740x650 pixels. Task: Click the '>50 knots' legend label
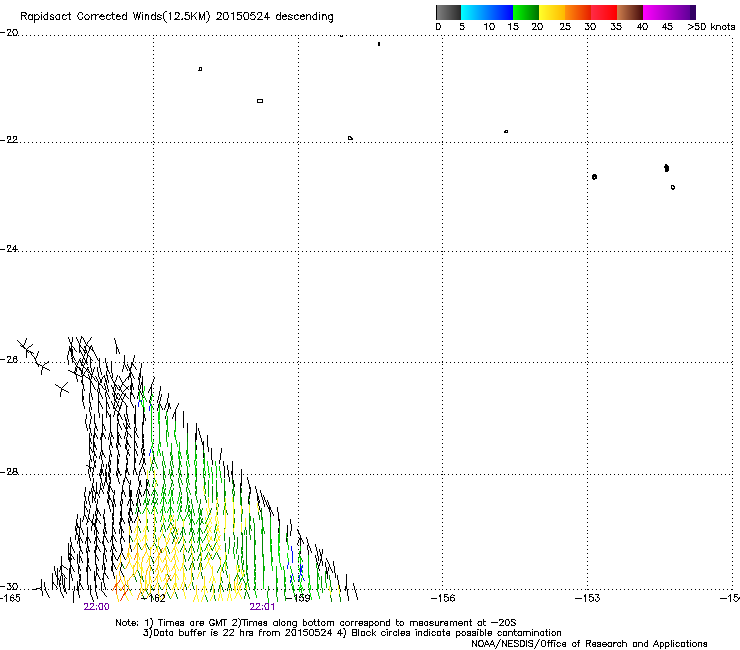tap(711, 27)
